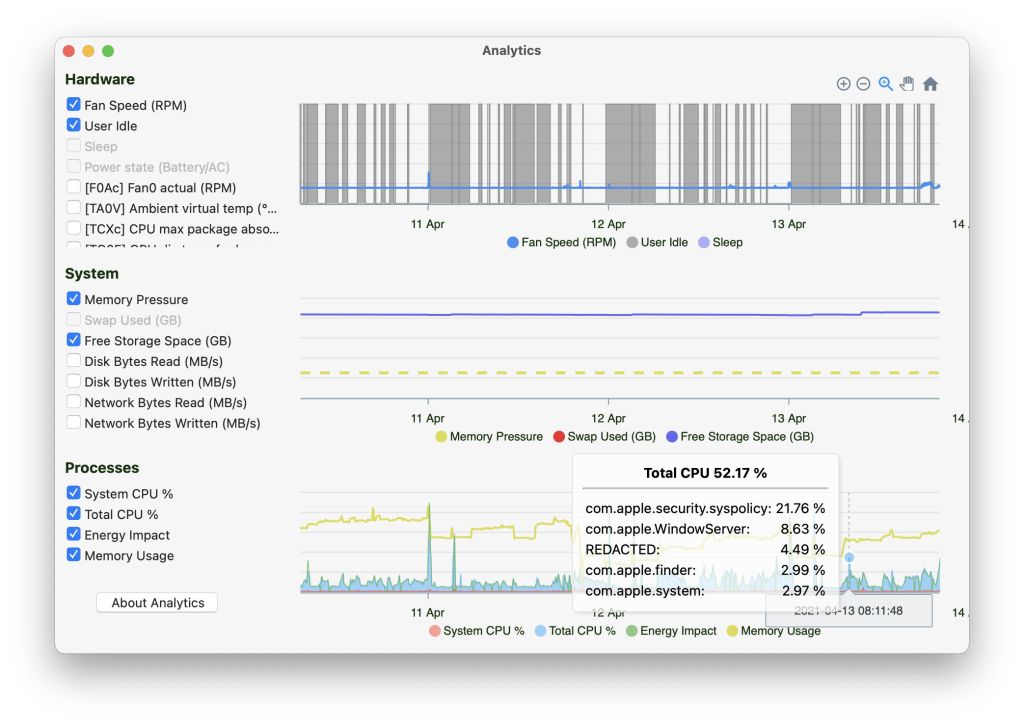Viewport: 1024px width, 726px height.
Task: Reset chart zoom with the home icon
Action: (x=930, y=84)
